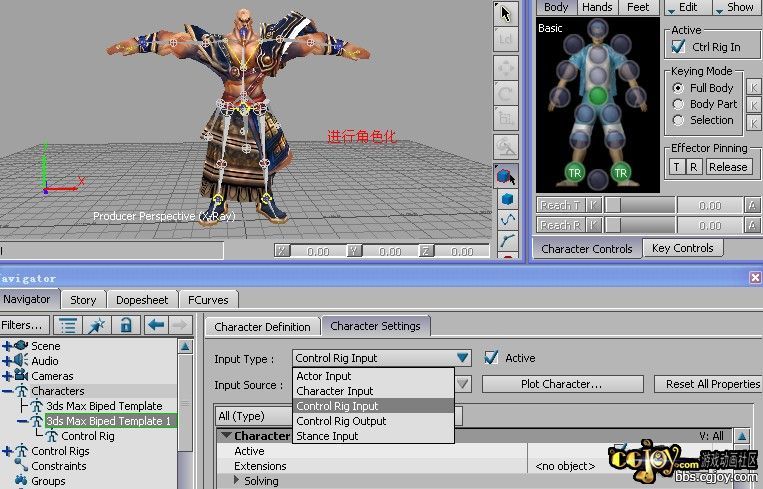Uncheck the Ctrl Rig In checkbox
The width and height of the screenshot is (763, 489).
click(678, 46)
